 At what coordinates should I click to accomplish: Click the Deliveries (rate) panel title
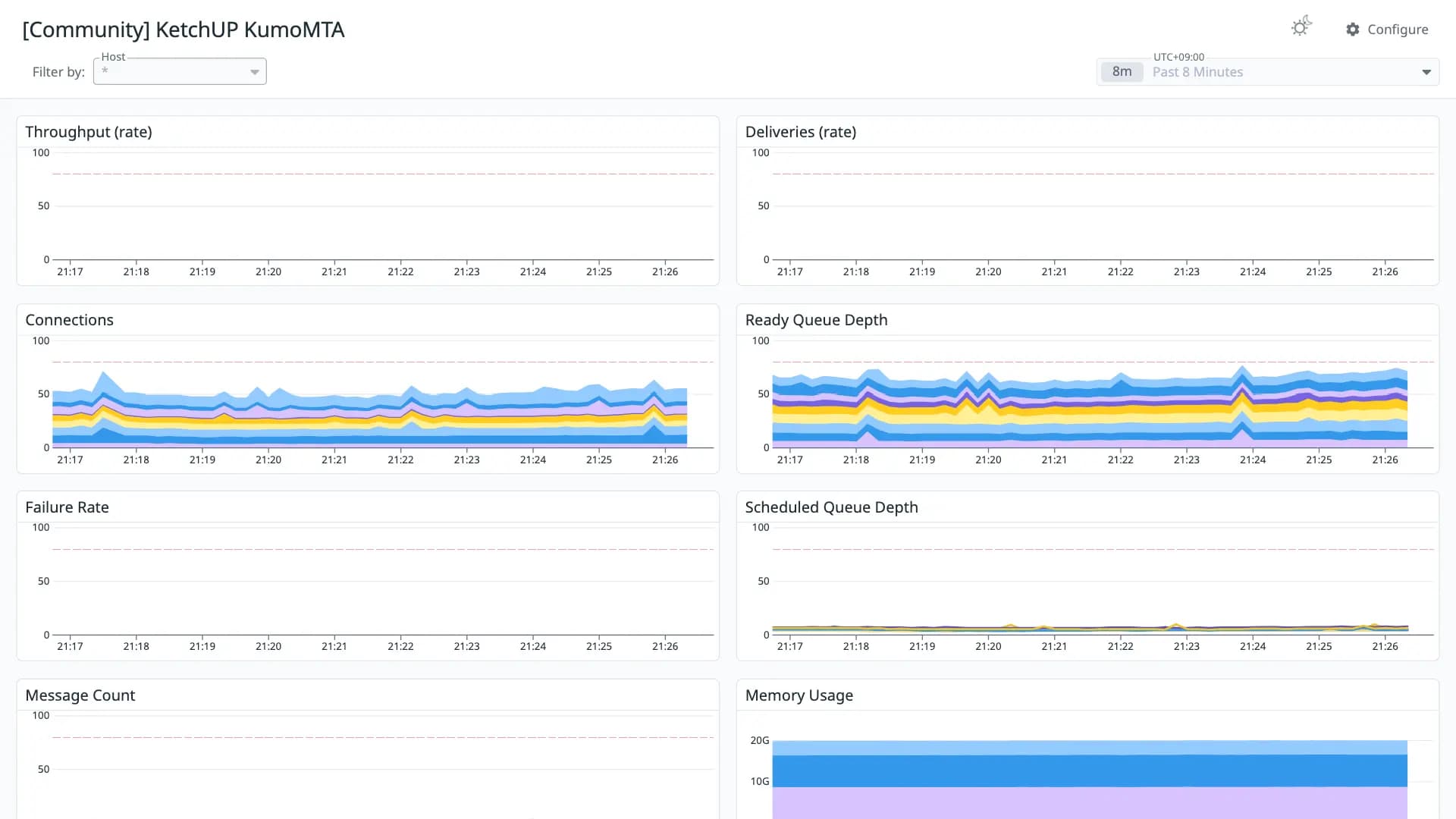tap(801, 132)
